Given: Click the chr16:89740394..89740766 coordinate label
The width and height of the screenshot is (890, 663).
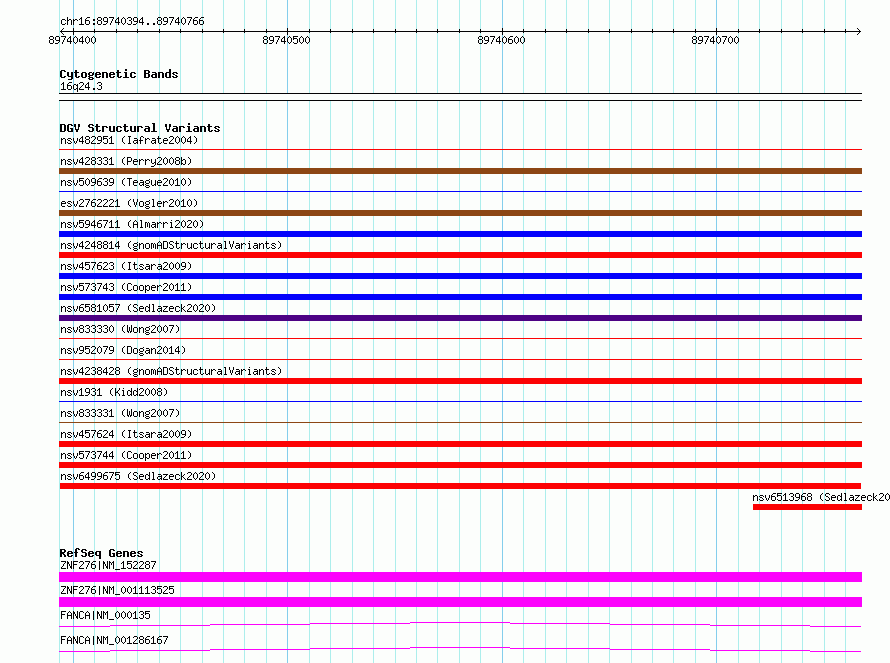Looking at the screenshot, I should (x=132, y=21).
